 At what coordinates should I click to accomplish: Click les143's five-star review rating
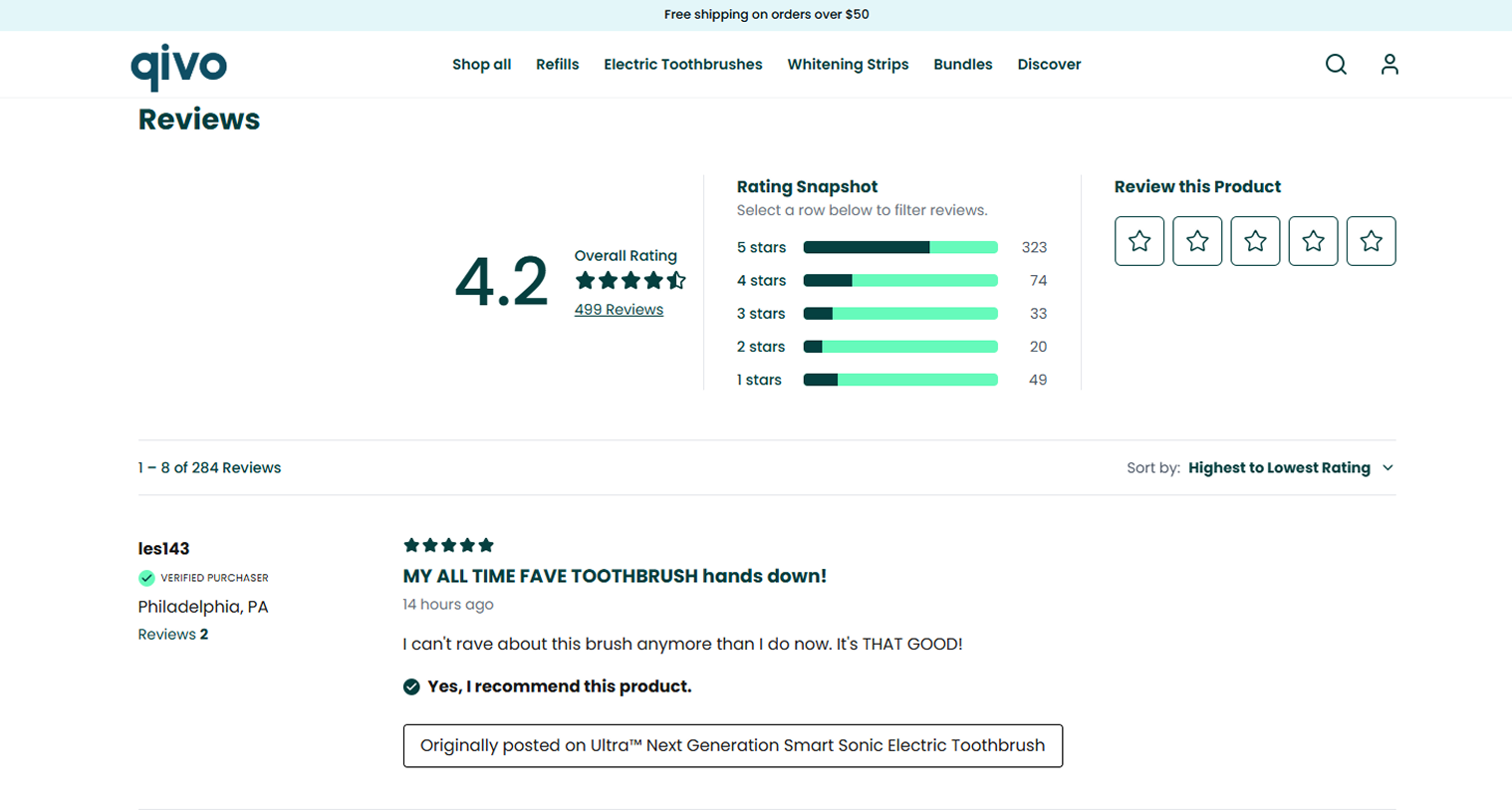tap(448, 545)
